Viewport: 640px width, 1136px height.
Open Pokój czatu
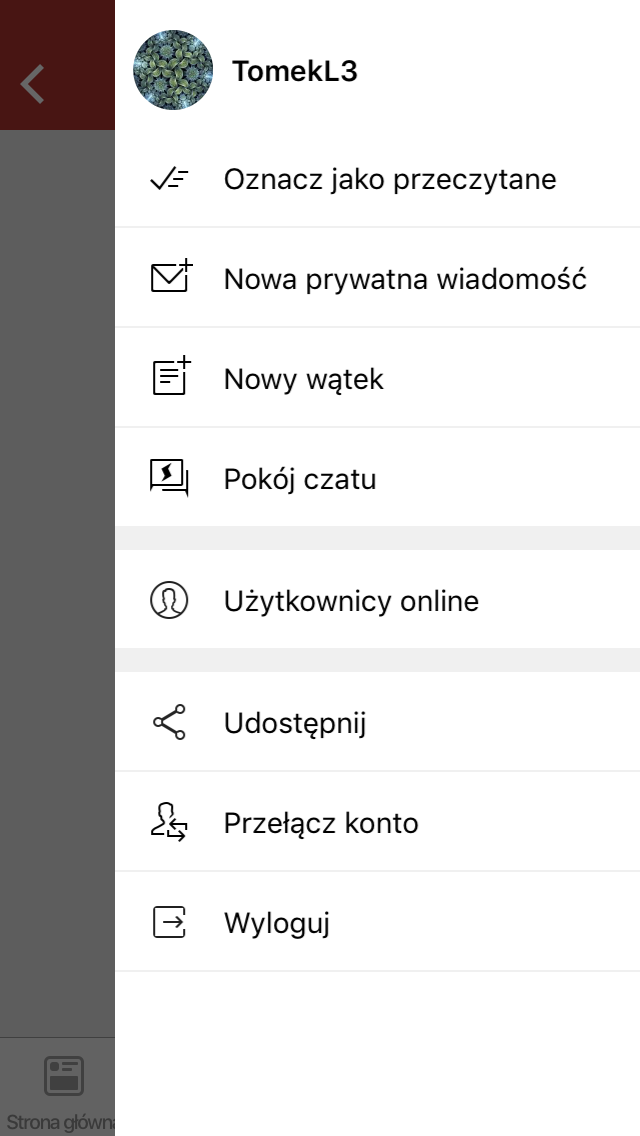click(x=300, y=479)
